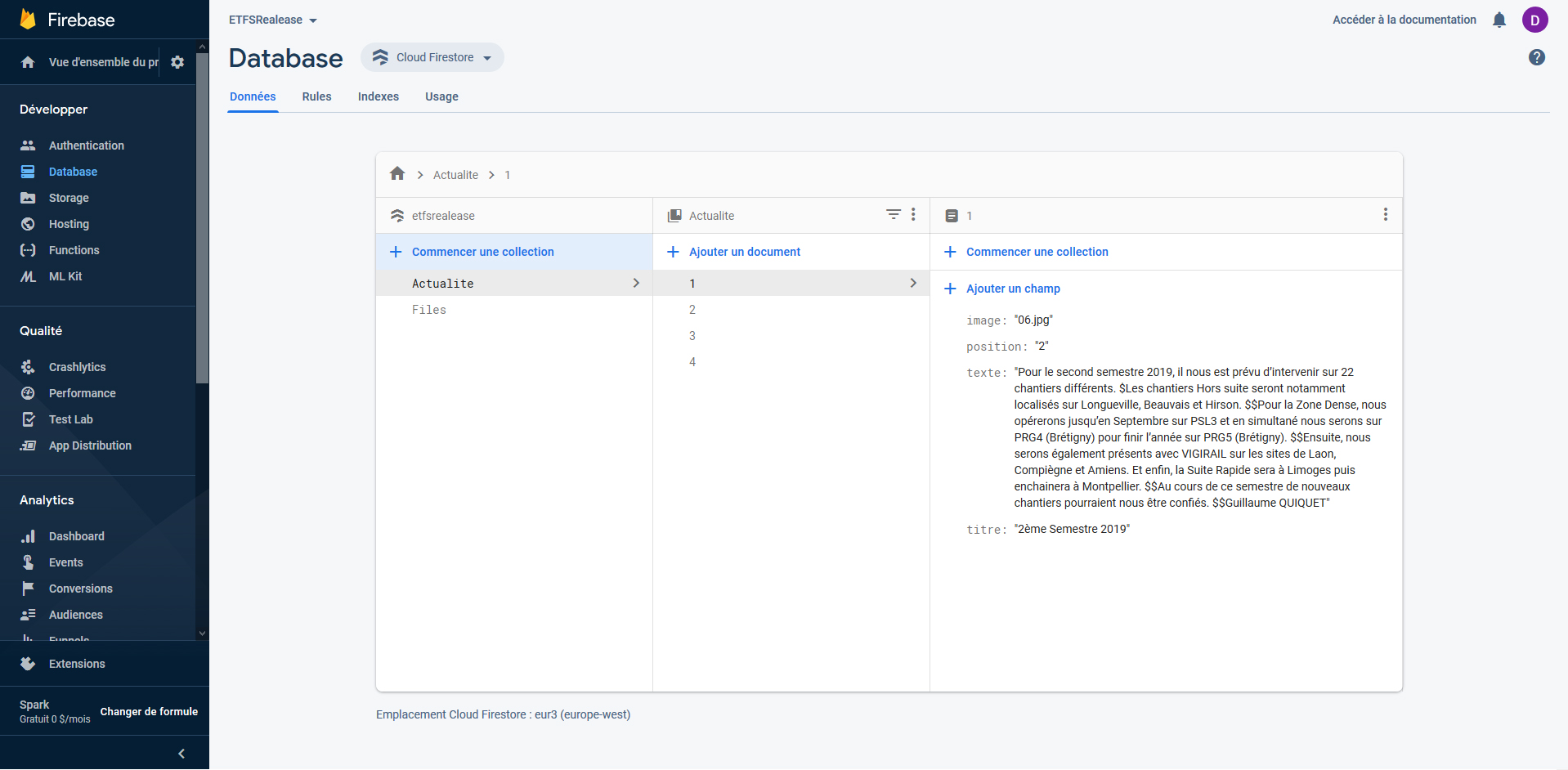Click the Extensions puzzle icon
1568x770 pixels.
click(x=28, y=664)
